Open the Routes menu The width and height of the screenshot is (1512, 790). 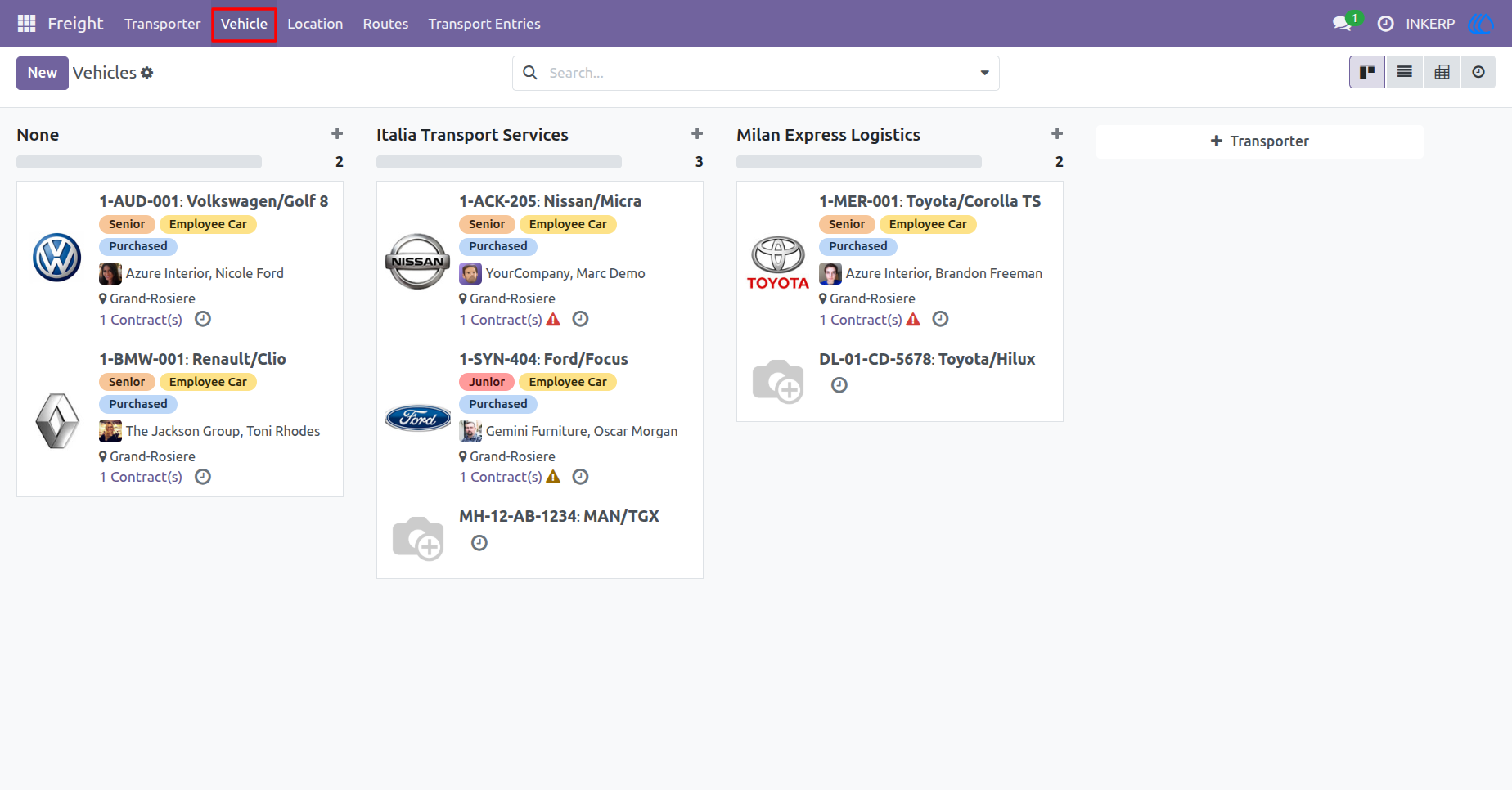(x=385, y=24)
